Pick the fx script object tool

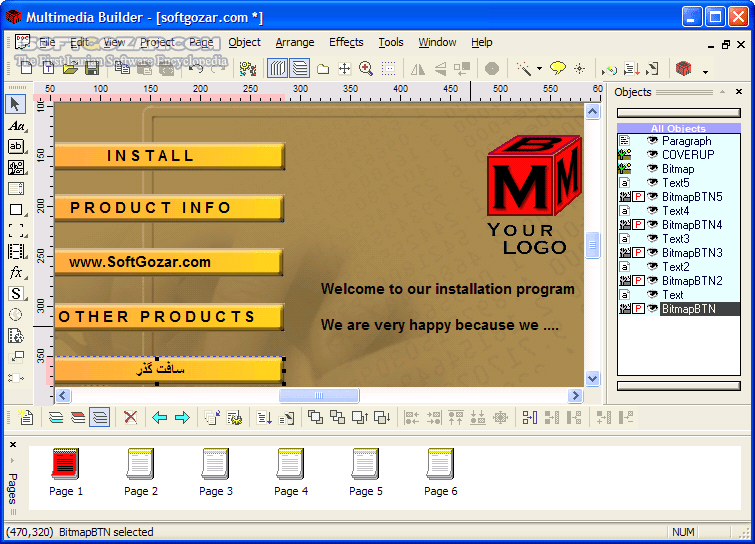pos(16,272)
